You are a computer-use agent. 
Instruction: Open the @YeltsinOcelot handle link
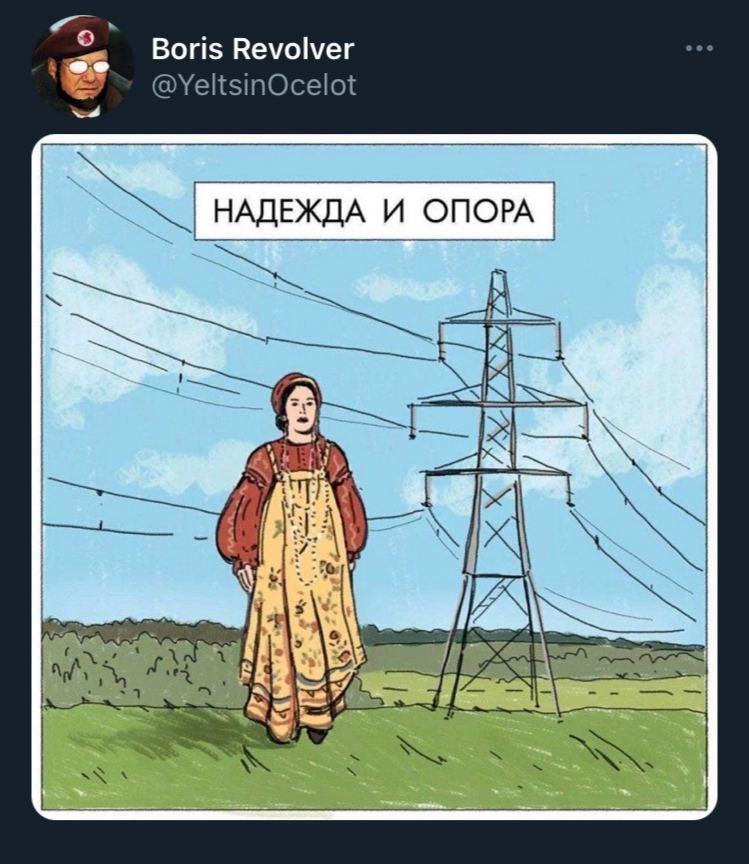click(x=254, y=85)
